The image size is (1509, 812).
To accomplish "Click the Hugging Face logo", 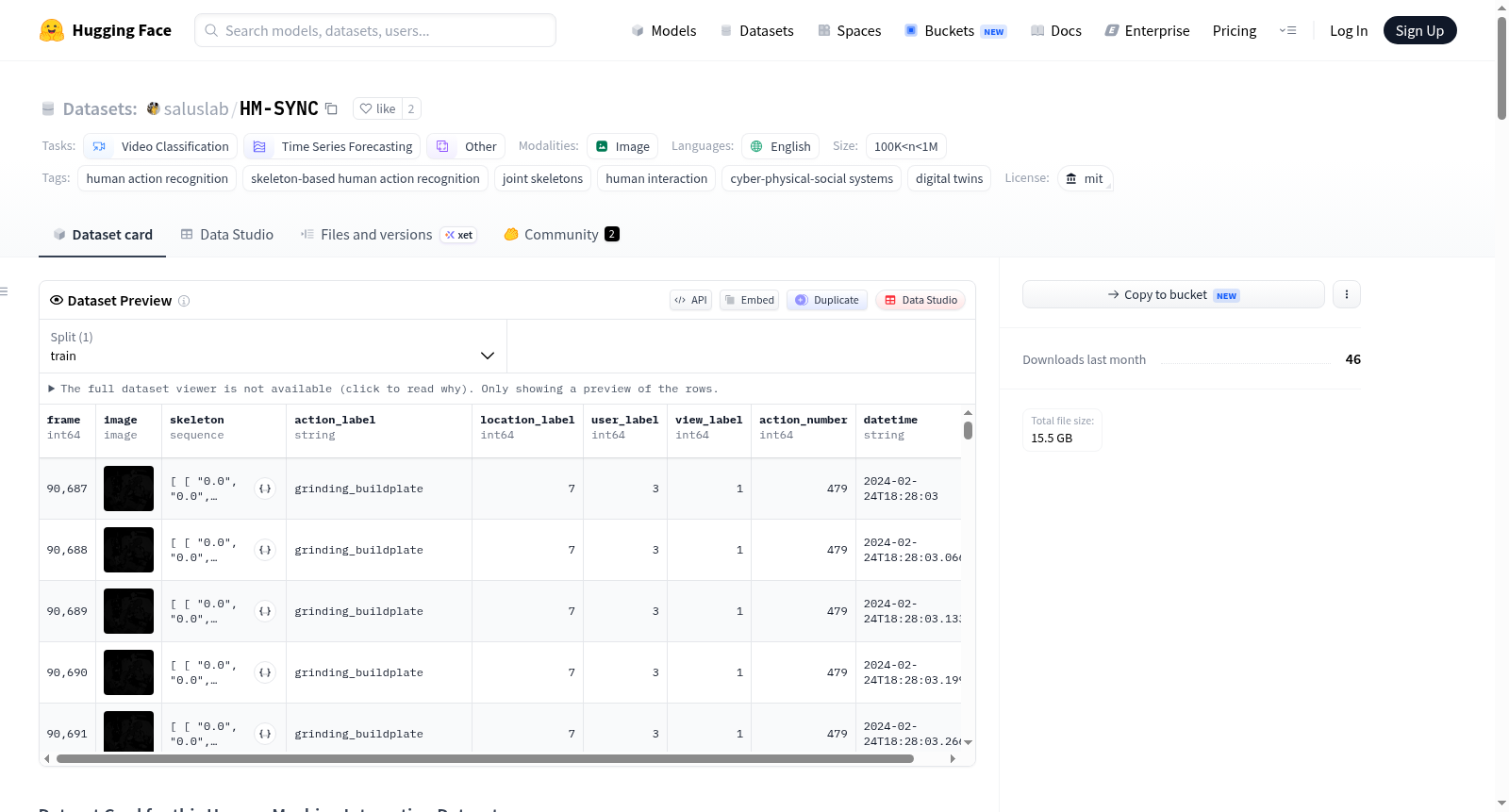I will (x=106, y=30).
